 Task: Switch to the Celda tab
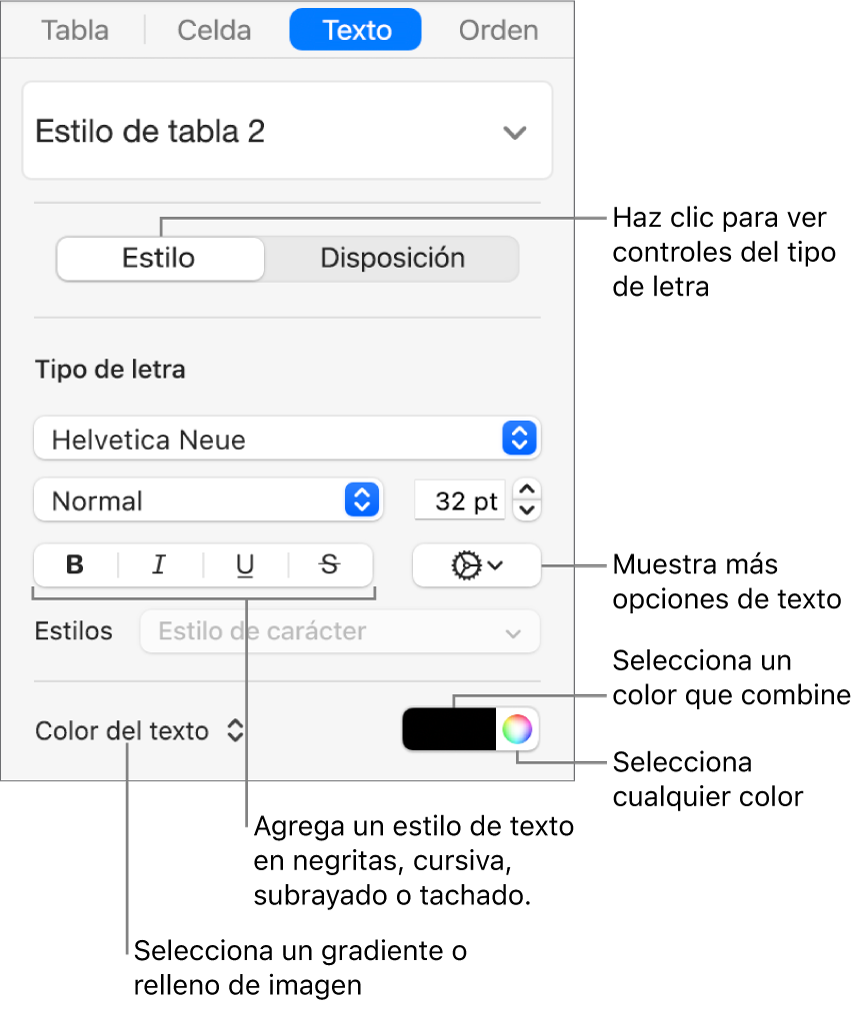pos(213,30)
